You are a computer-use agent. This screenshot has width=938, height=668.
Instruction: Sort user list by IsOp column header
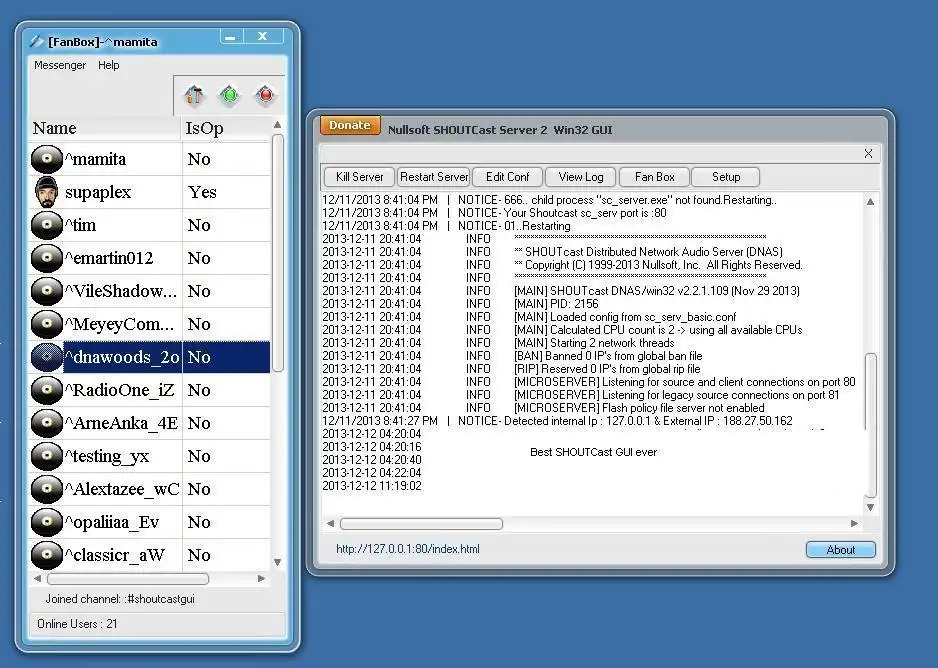(226, 128)
